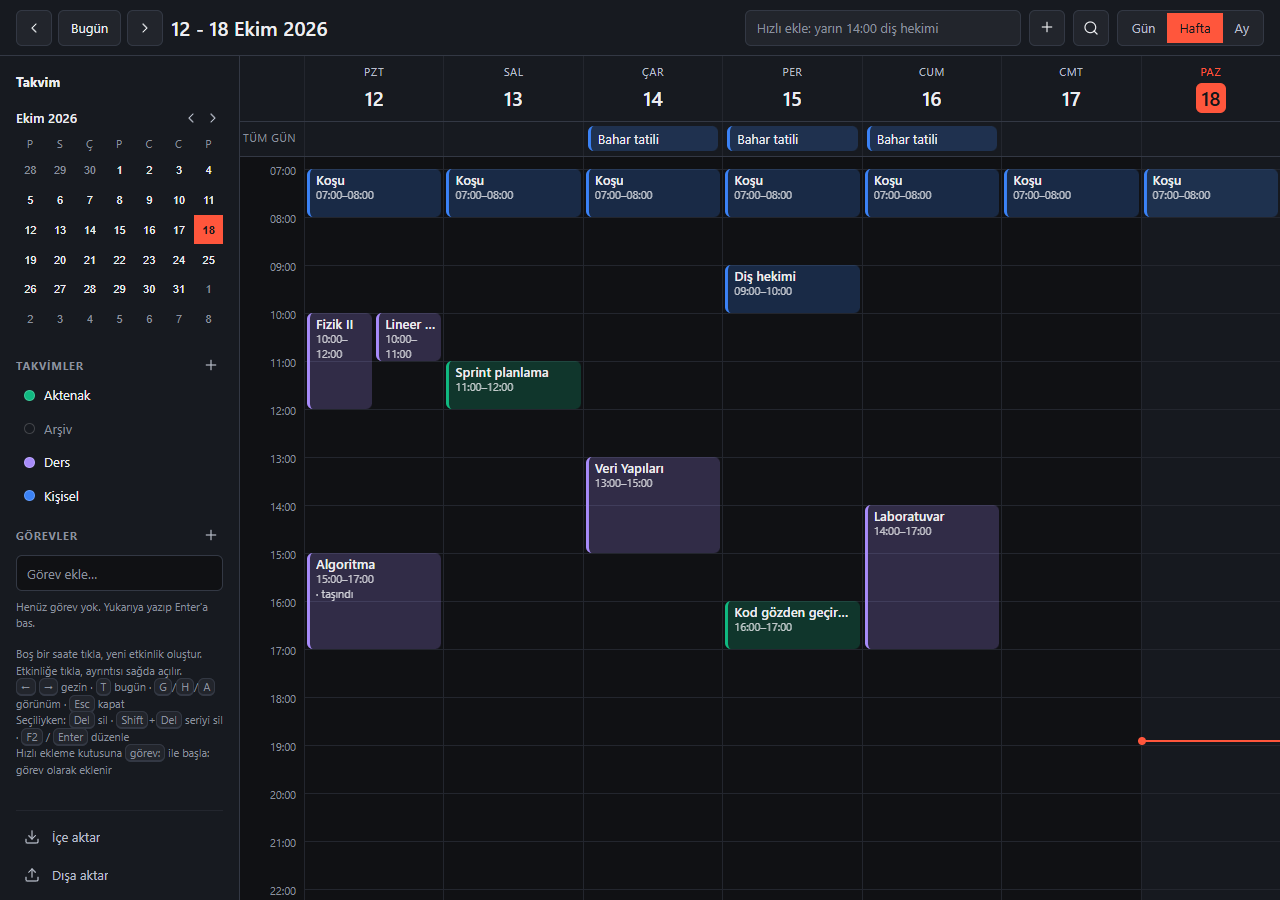Click the Dışa aktar export button
The height and width of the screenshot is (900, 1280).
[x=120, y=876]
